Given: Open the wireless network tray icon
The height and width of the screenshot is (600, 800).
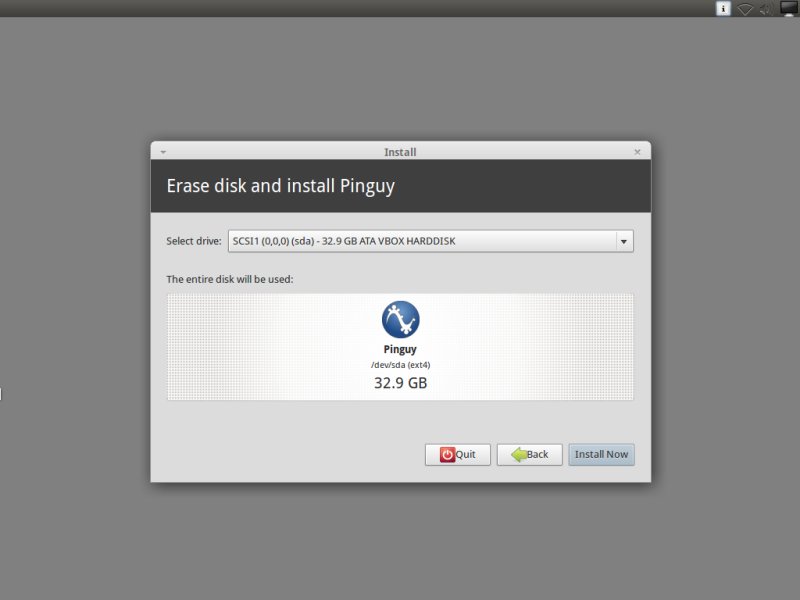Looking at the screenshot, I should pos(745,9).
